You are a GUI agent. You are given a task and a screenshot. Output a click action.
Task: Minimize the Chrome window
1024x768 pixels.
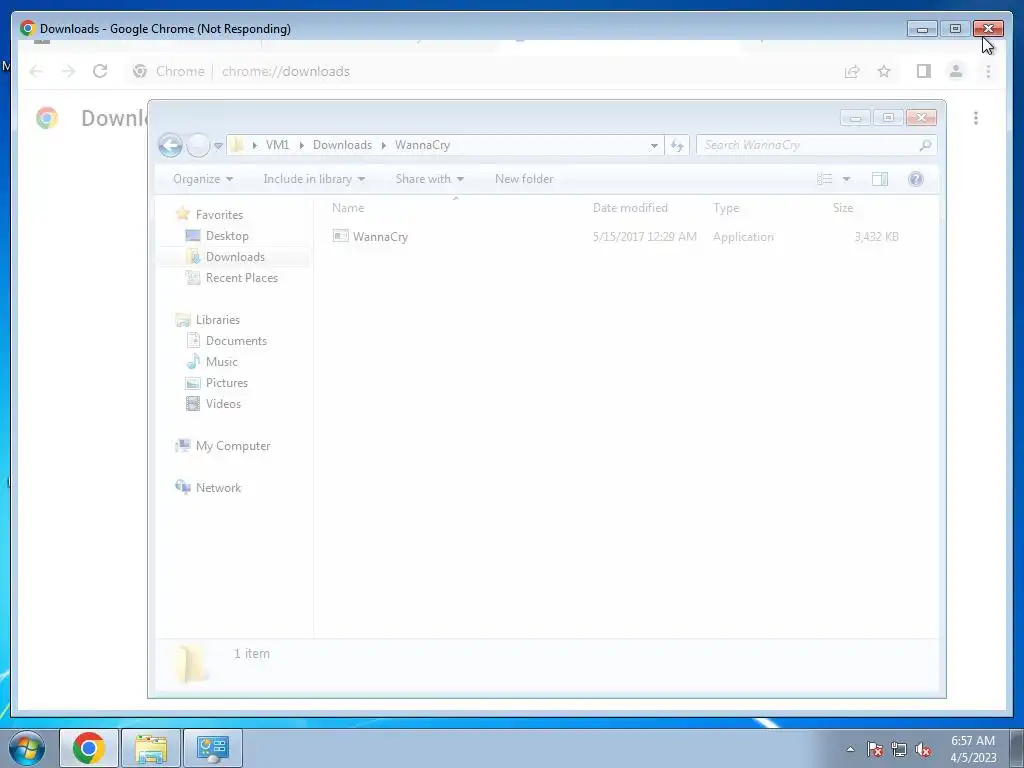point(922,29)
